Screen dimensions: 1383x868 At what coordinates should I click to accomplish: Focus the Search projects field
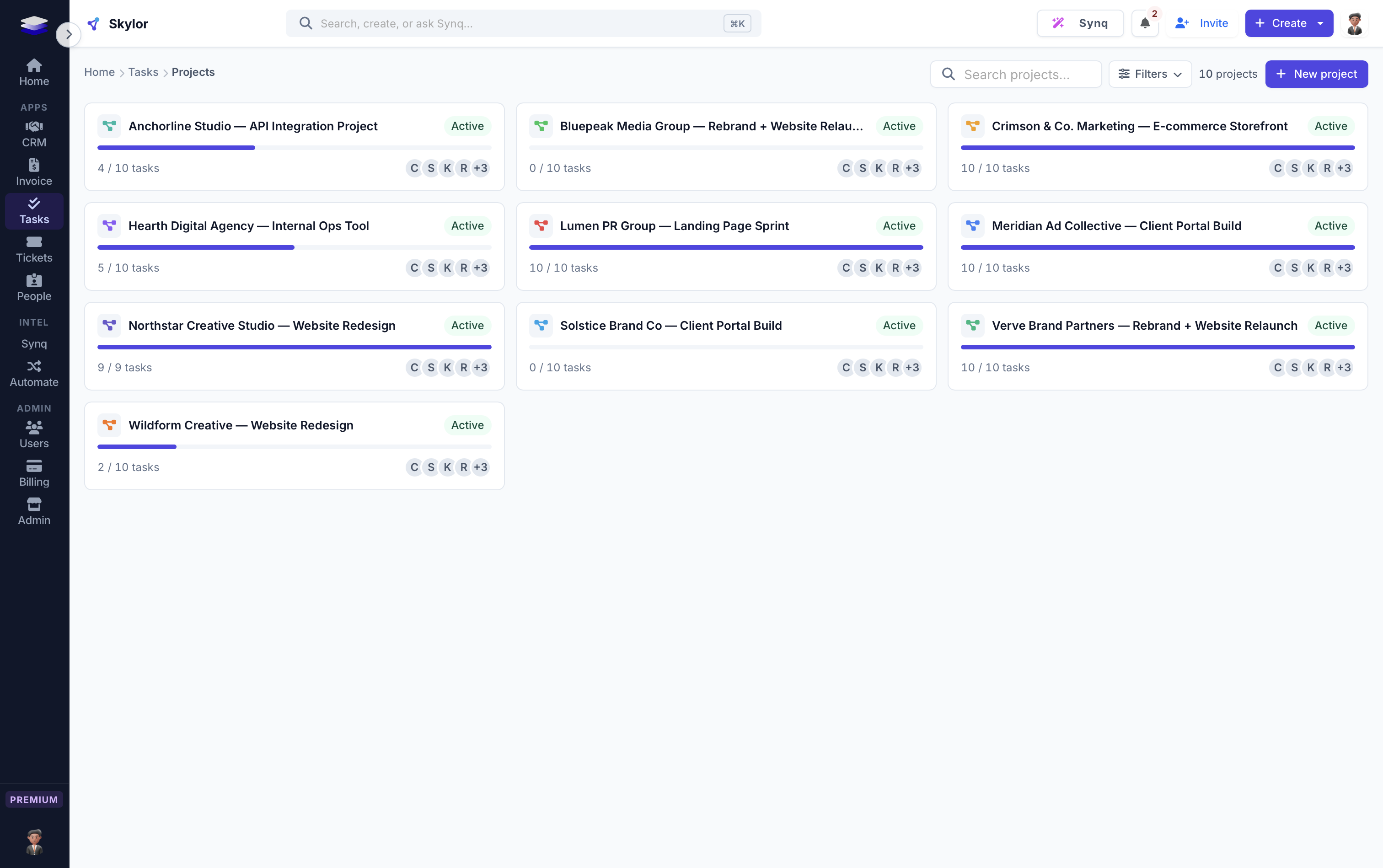1016,74
